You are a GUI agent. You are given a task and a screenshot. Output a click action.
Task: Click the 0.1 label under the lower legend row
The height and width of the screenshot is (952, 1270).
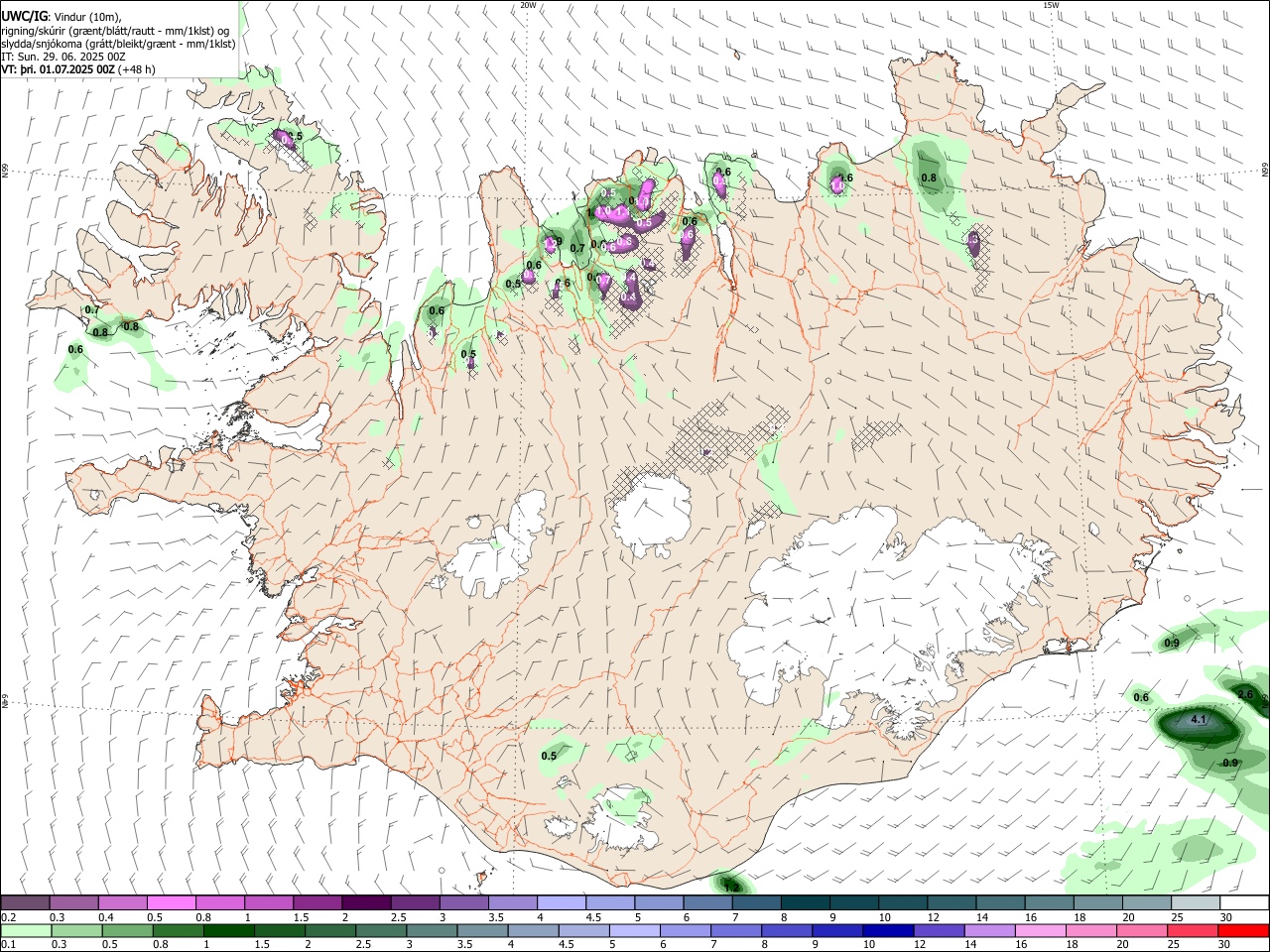coord(9,945)
